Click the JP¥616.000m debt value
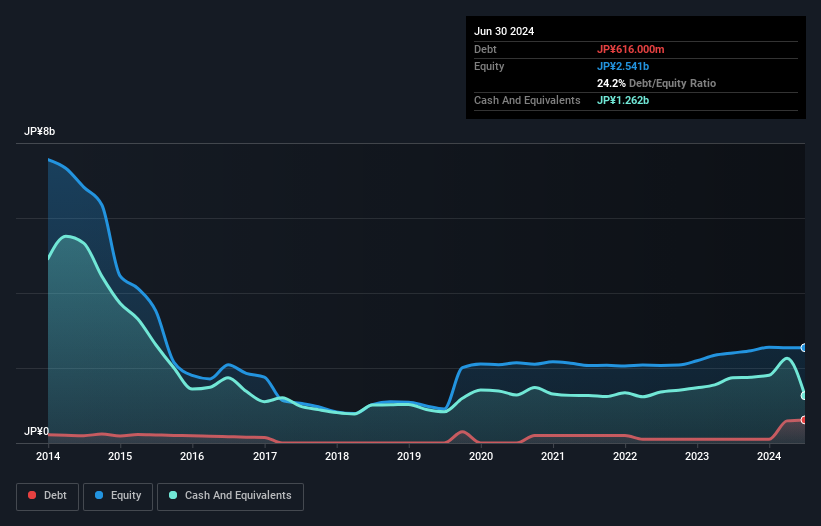This screenshot has height=526, width=821. (630, 49)
